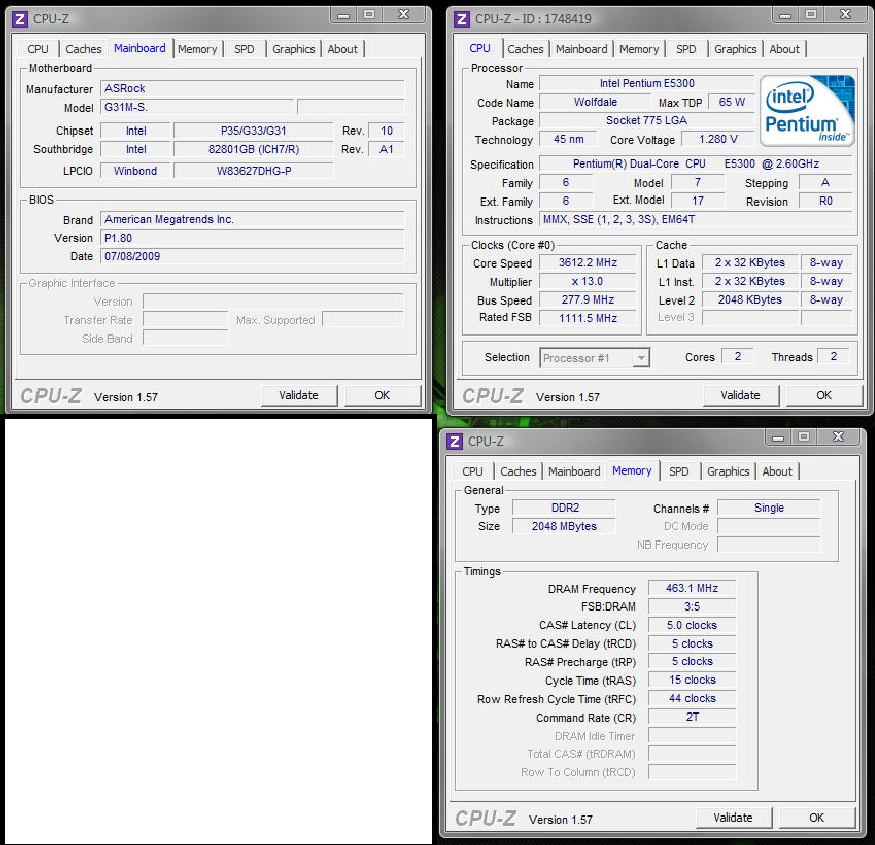The width and height of the screenshot is (875, 845).
Task: Click the G31M-S. model field
Action: 197,107
